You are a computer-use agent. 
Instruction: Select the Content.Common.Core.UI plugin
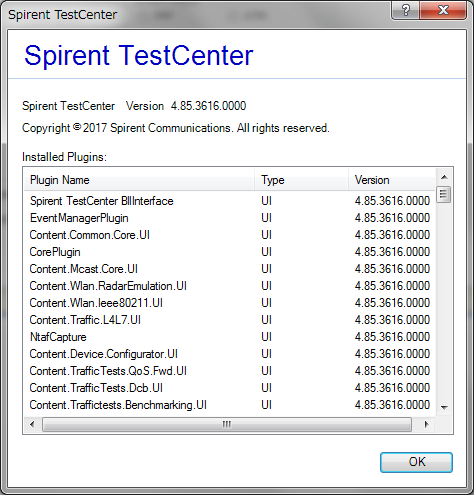[230, 235]
